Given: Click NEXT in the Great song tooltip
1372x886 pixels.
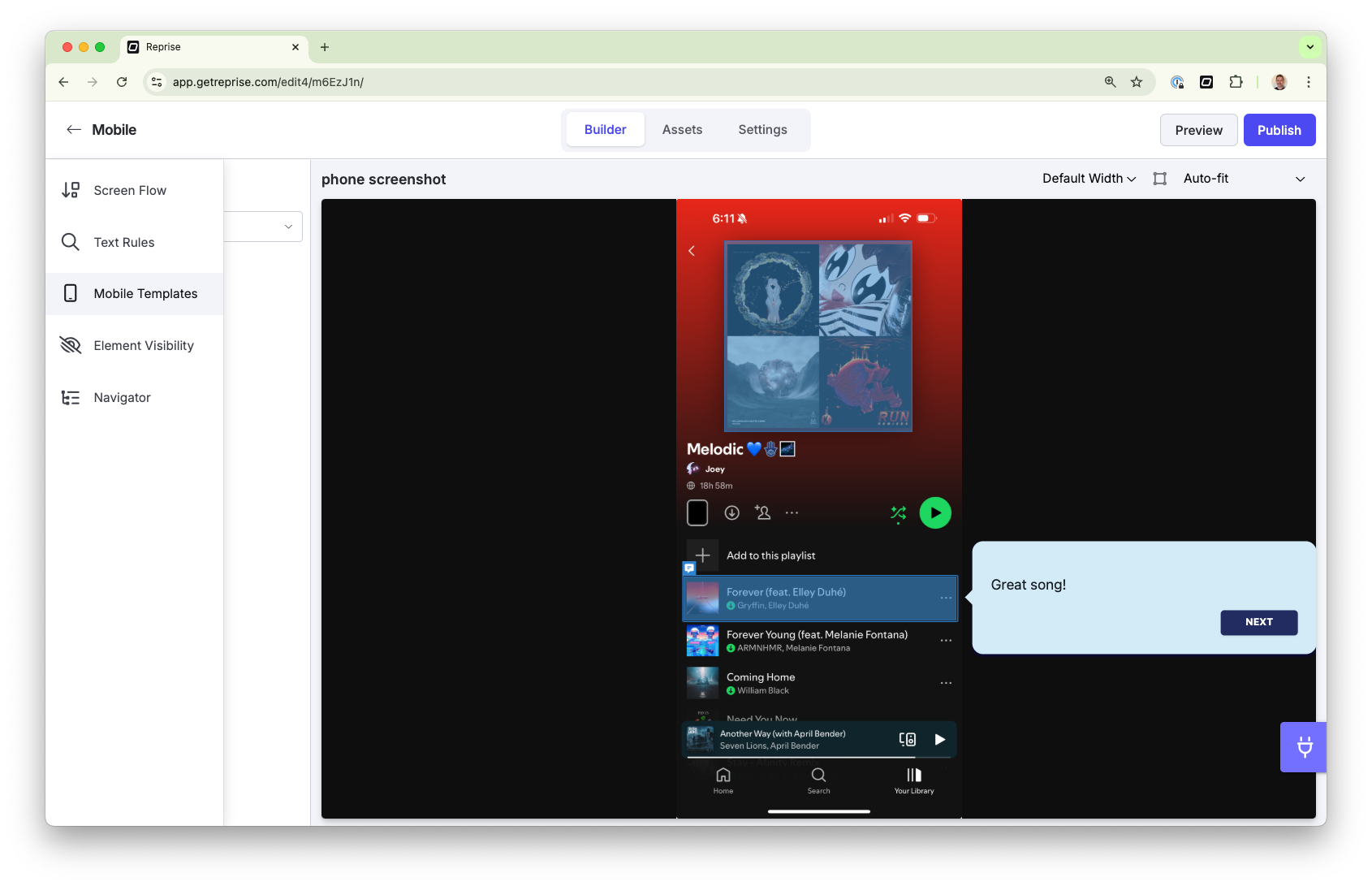Looking at the screenshot, I should coord(1259,622).
